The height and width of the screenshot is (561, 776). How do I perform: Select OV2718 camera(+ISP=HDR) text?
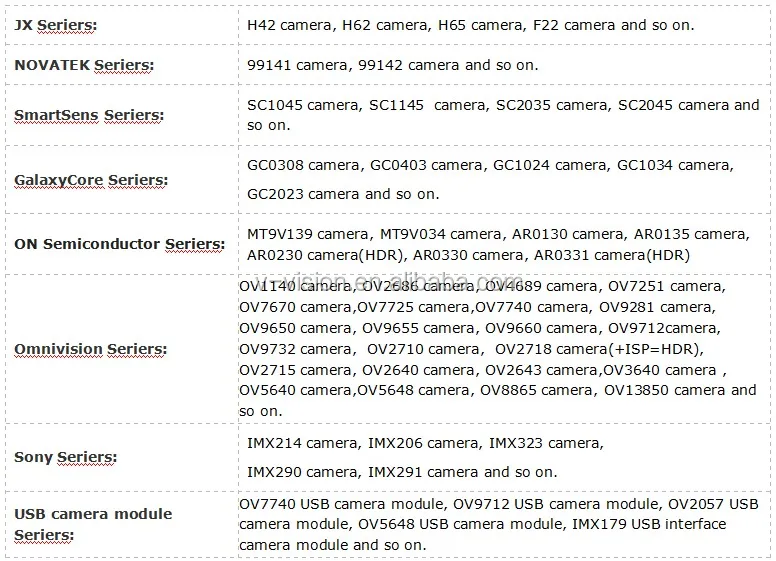point(599,350)
